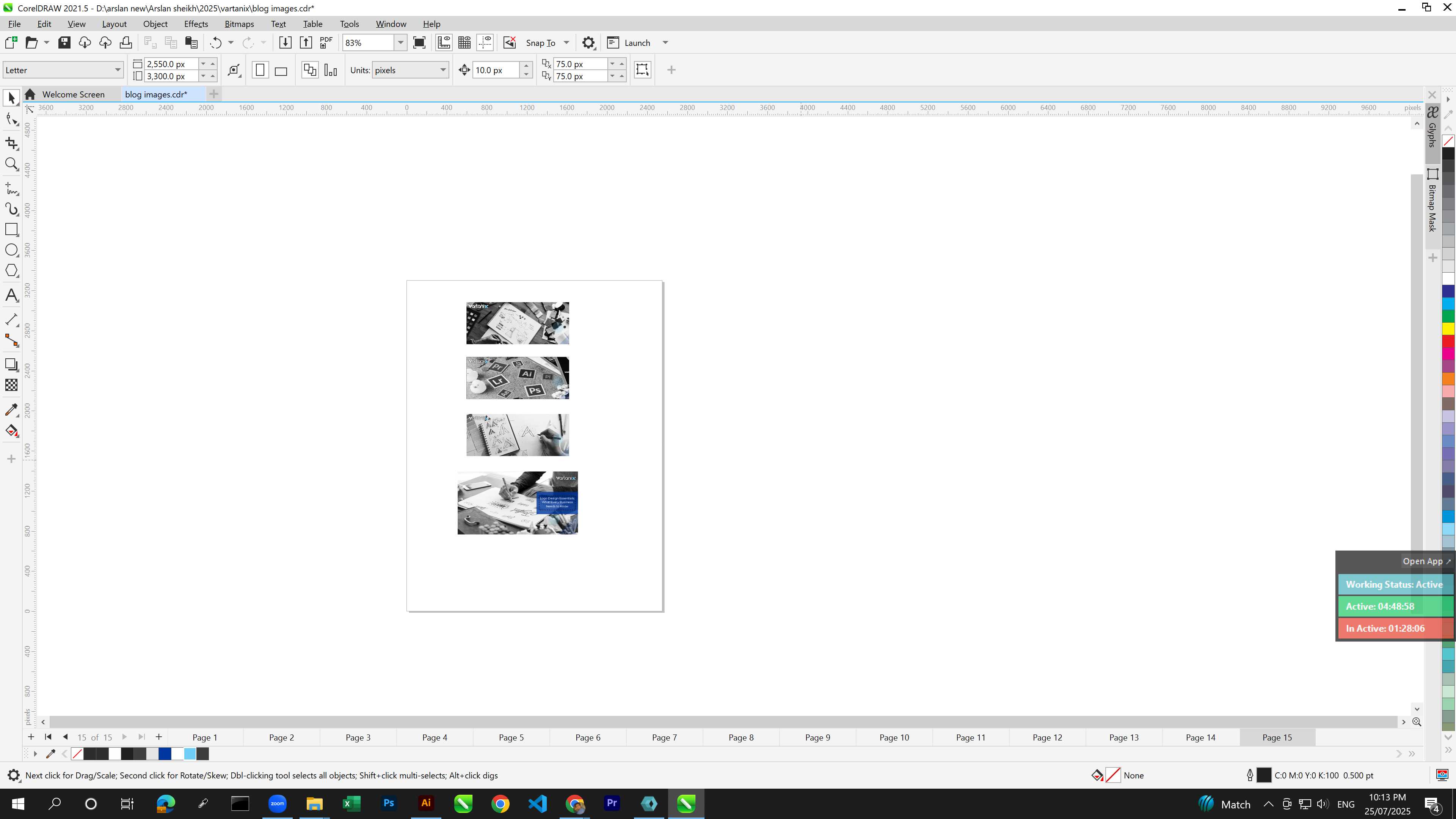Add page after current page
Screen dimensions: 1456x819
(x=159, y=736)
